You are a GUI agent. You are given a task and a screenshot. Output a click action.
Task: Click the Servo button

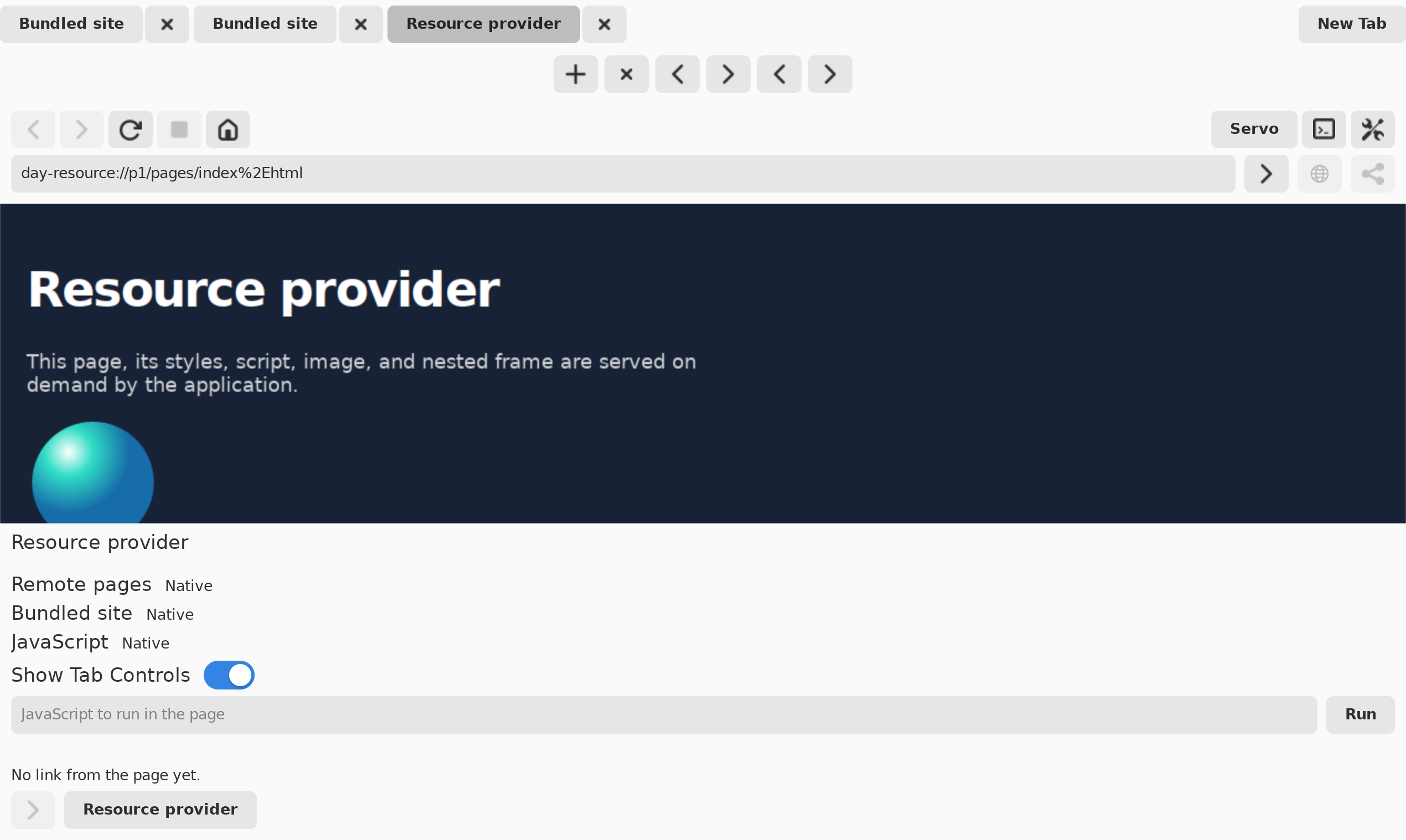(1254, 129)
